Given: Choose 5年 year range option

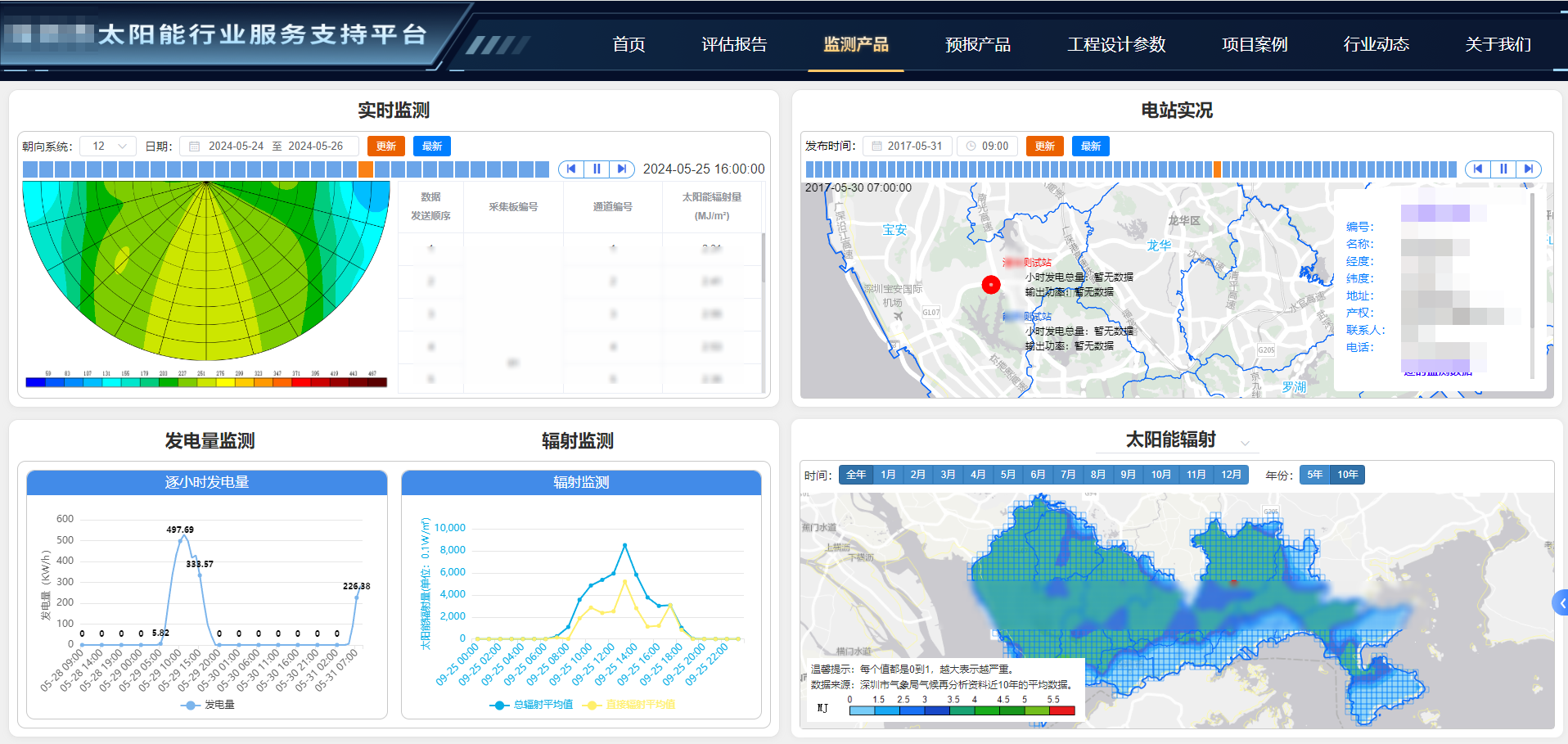Looking at the screenshot, I should 1314,475.
